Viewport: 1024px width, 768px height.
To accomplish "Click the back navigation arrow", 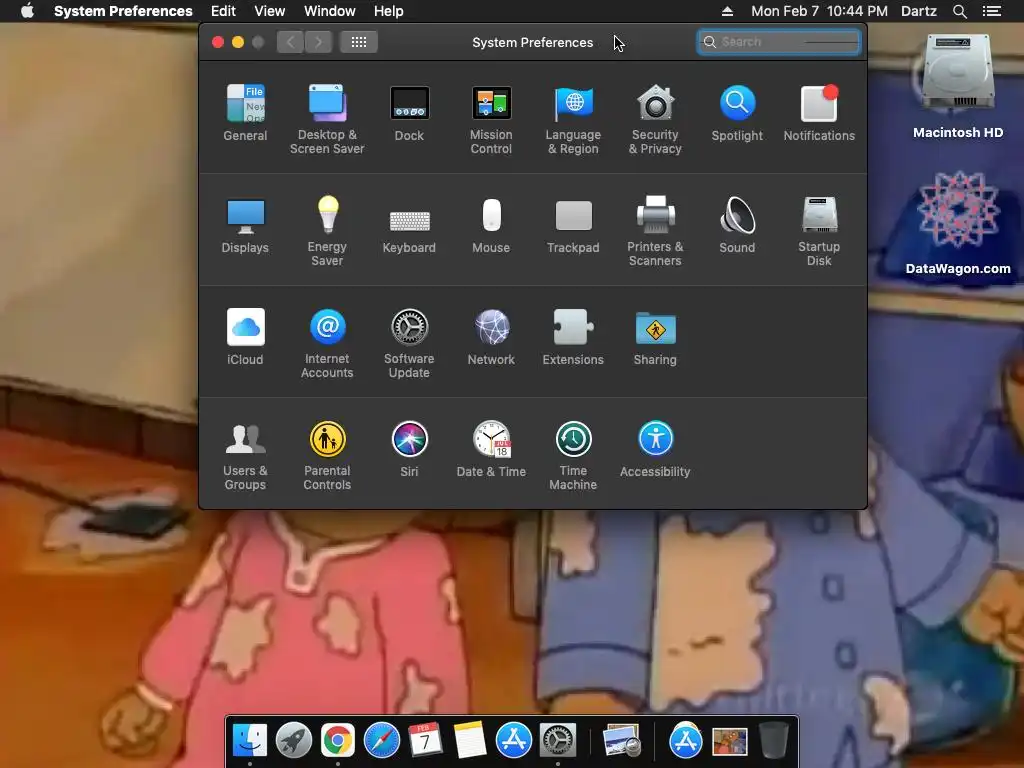I will pos(291,42).
